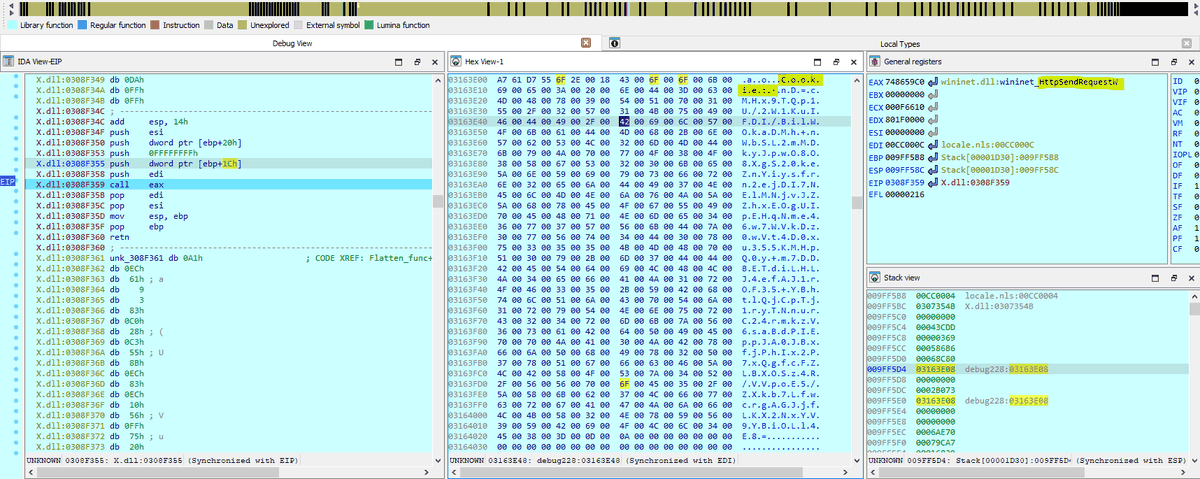Viewport: 1200px width, 479px height.
Task: Select stack row 009FF5D4
Action: click(1027, 369)
